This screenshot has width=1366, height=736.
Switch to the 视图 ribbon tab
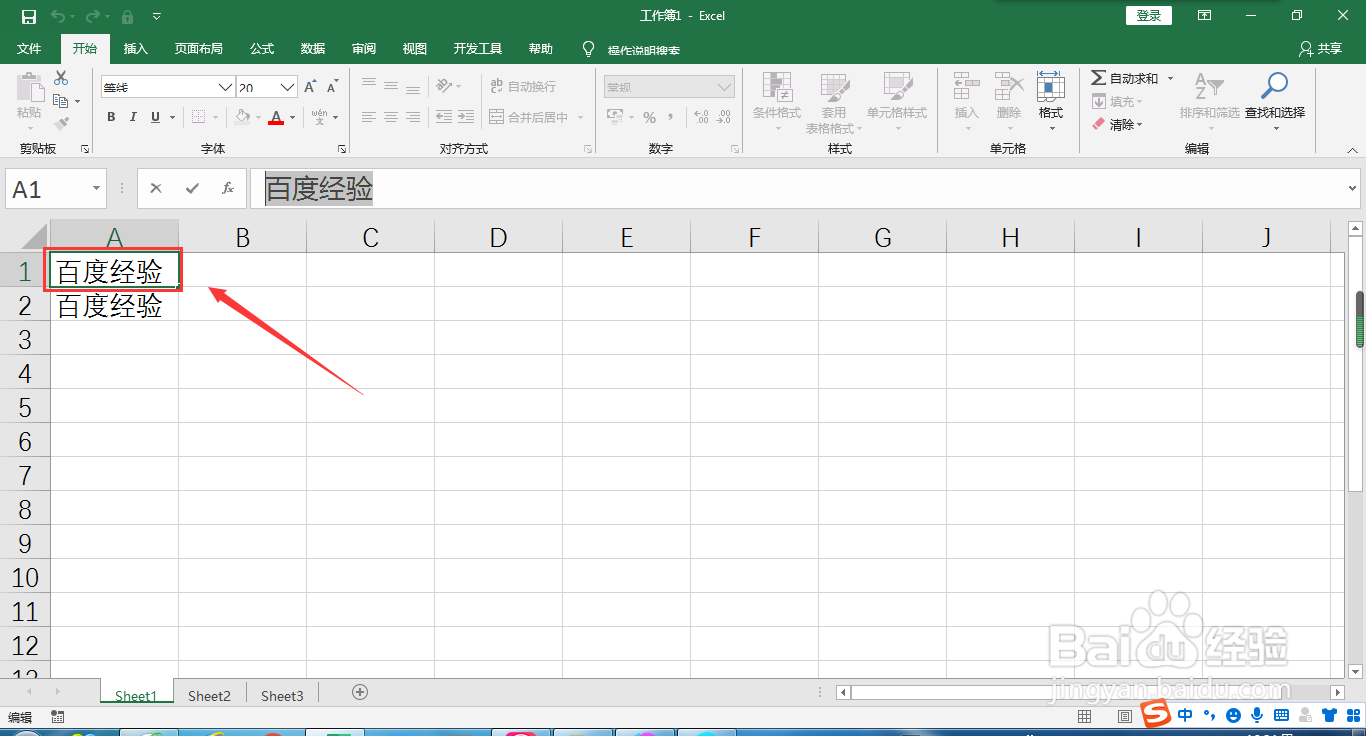(414, 49)
